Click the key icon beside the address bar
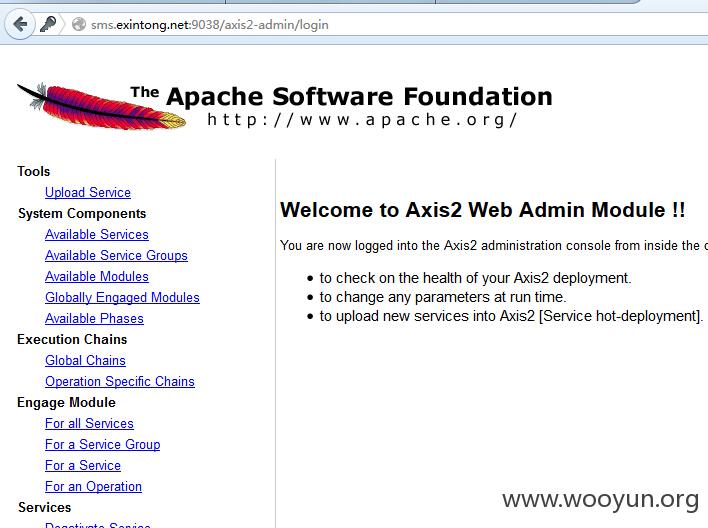The image size is (708, 528). pyautogui.click(x=48, y=24)
